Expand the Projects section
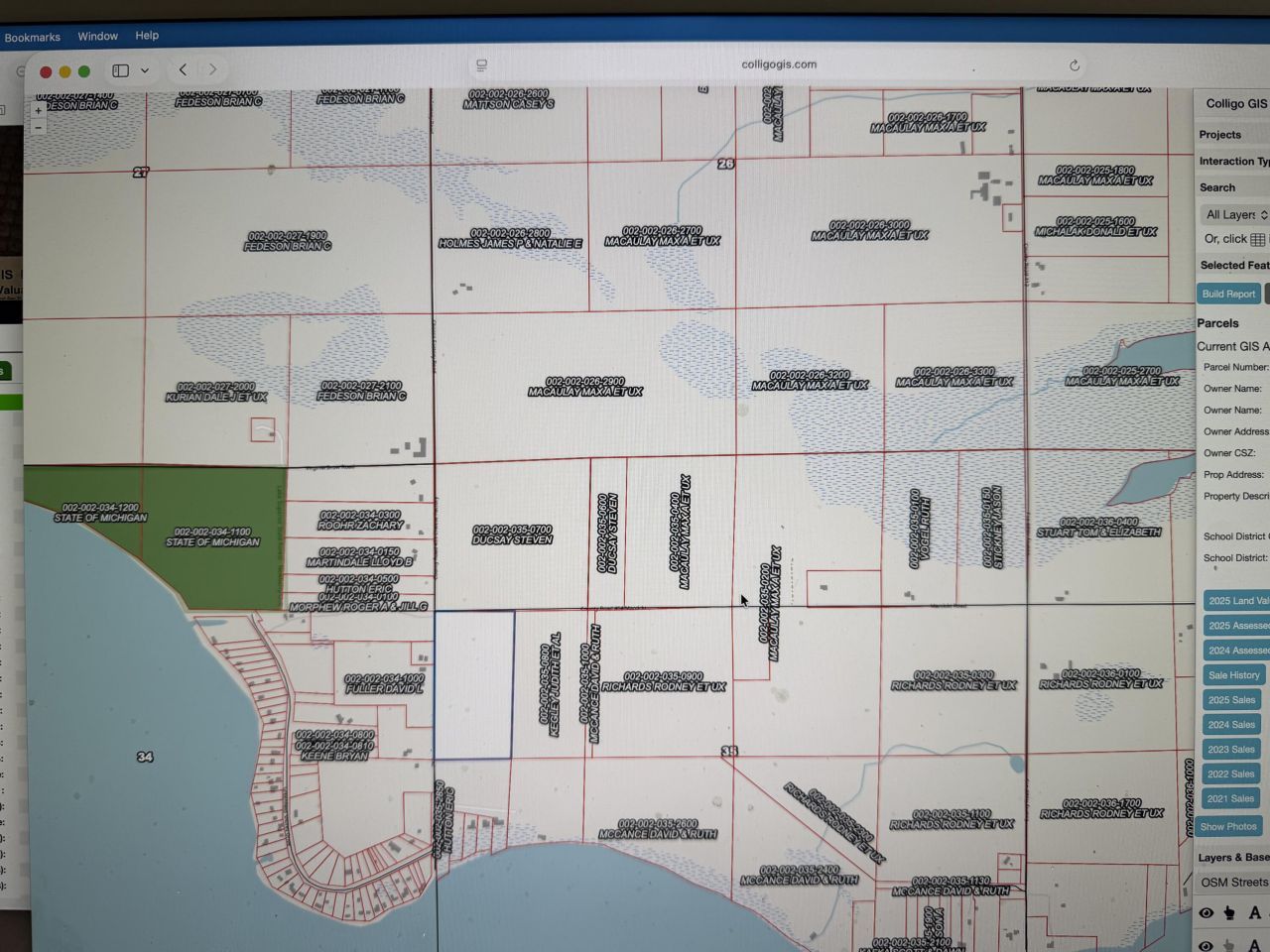Screen dimensions: 1270x952 pos(1220,135)
